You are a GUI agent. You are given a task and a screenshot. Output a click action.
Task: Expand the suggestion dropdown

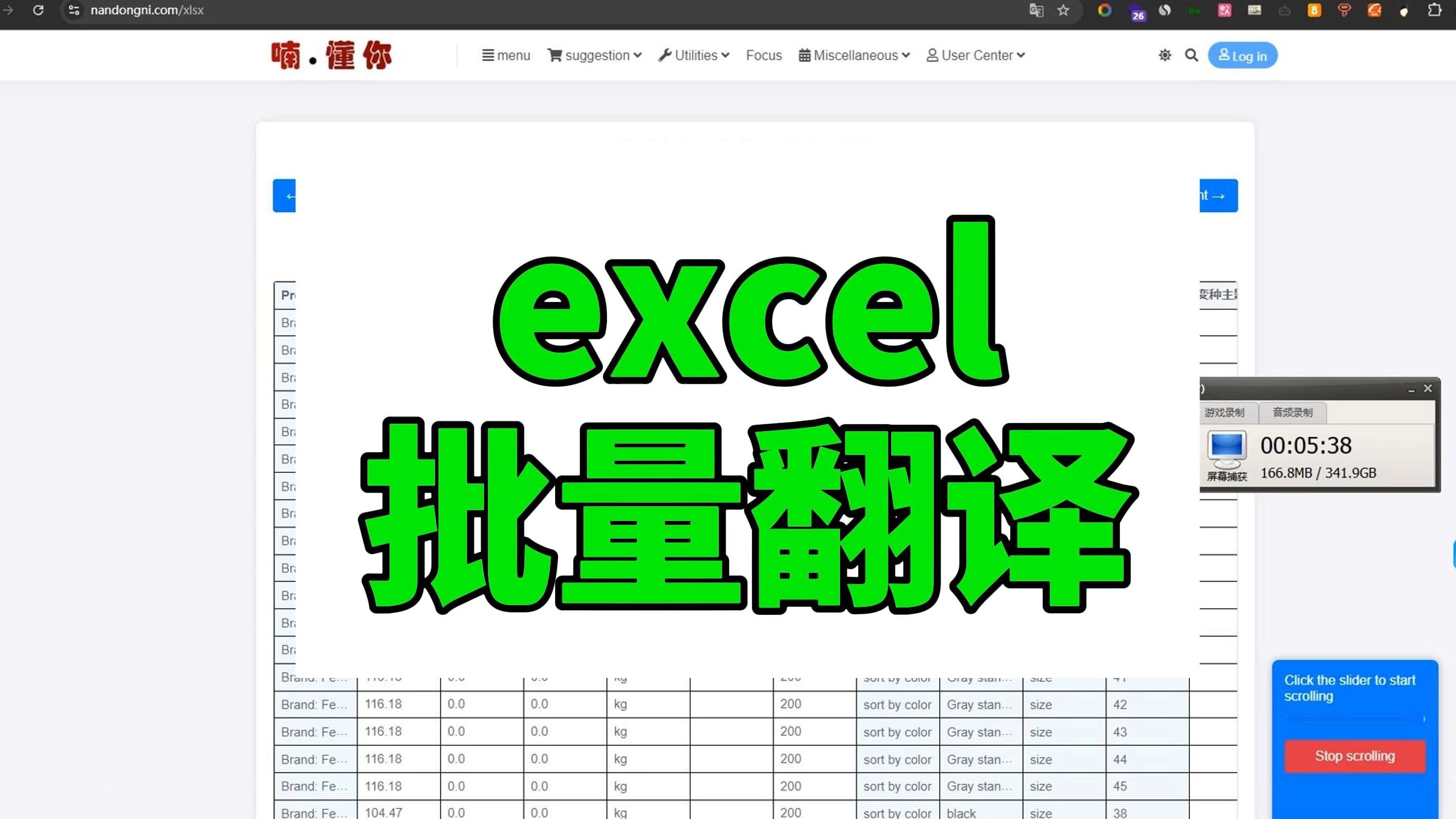click(594, 55)
